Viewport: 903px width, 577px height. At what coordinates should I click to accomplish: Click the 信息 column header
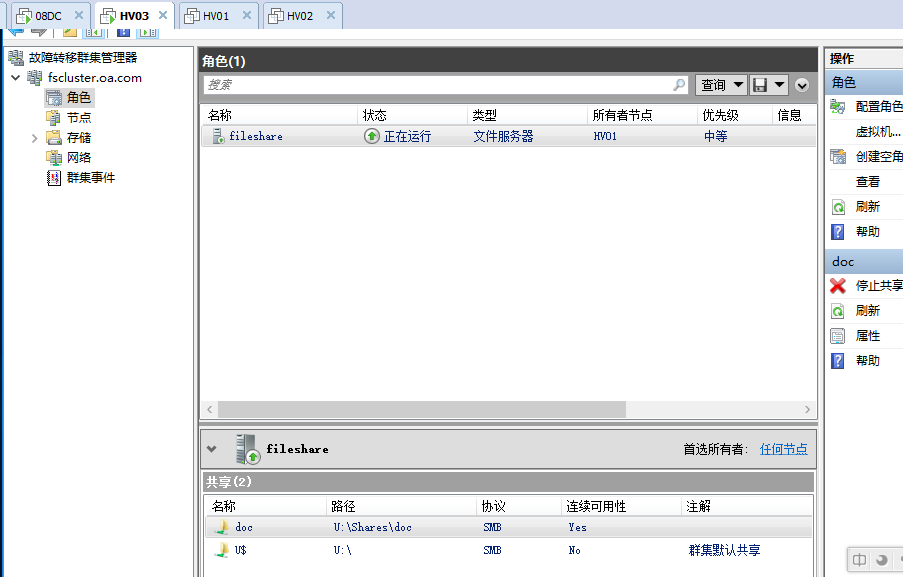point(794,115)
